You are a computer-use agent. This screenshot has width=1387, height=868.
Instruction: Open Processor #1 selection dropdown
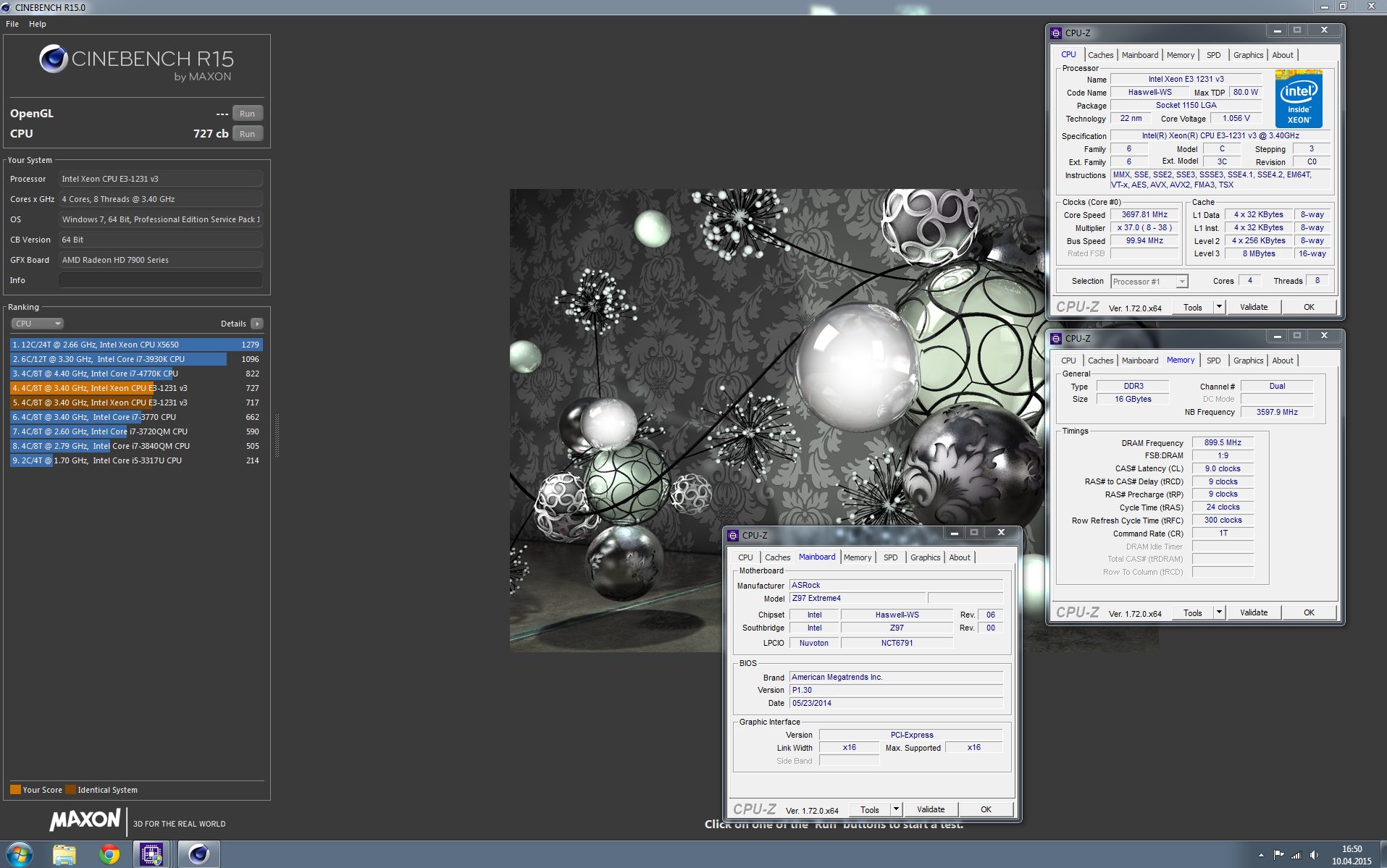click(x=1149, y=282)
